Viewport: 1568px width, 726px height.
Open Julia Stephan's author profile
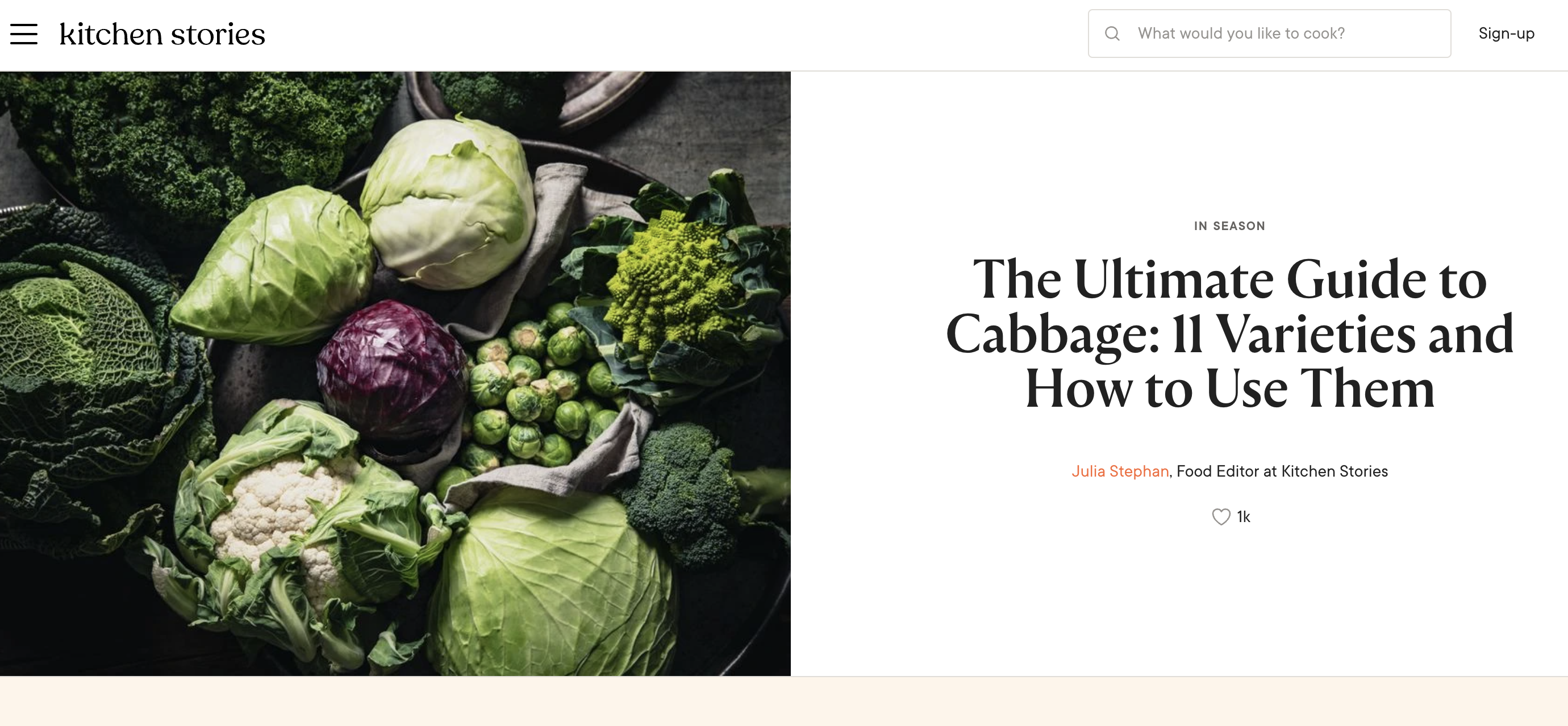(x=1120, y=471)
